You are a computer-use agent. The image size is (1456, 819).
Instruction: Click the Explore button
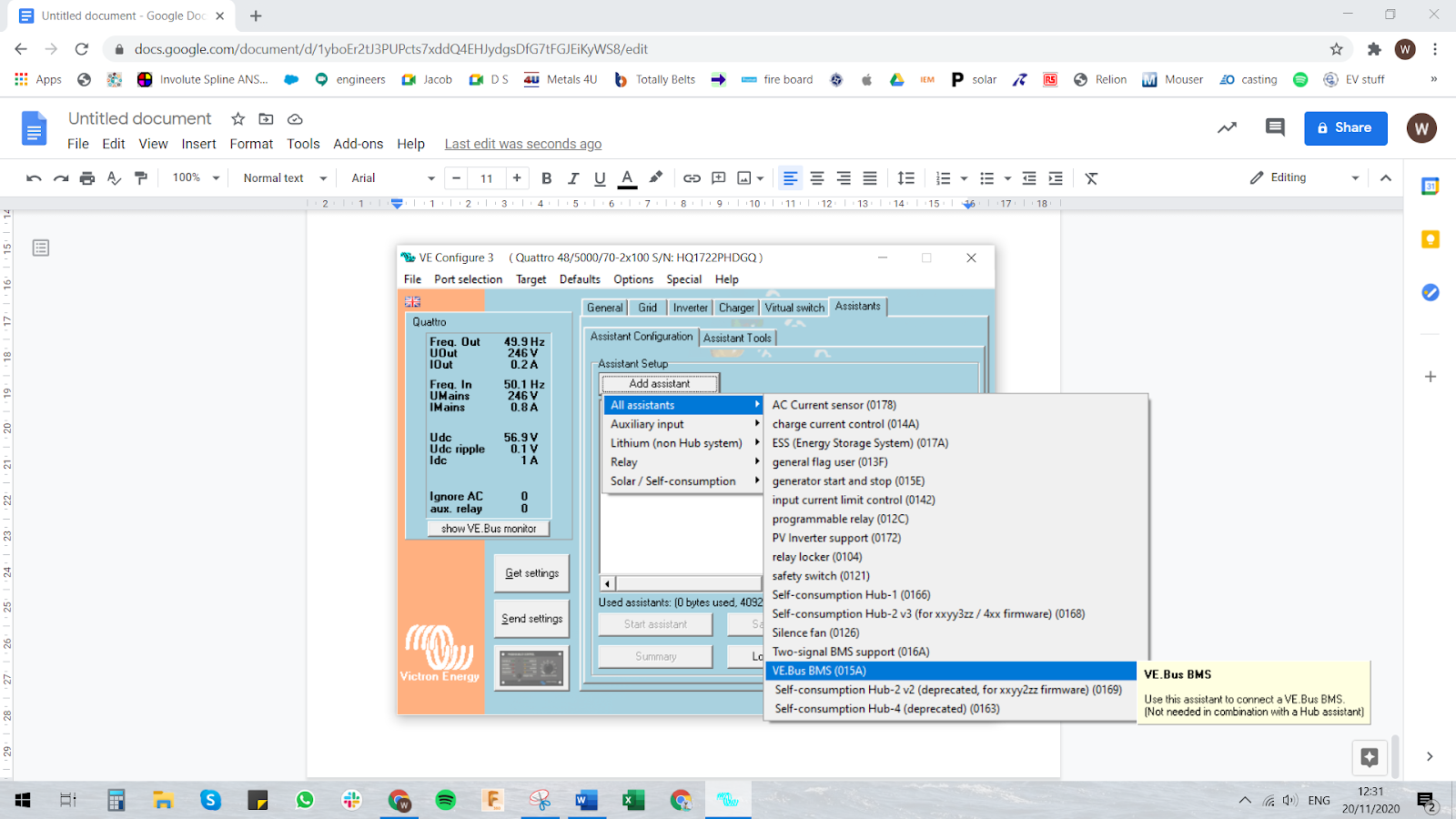(x=1370, y=756)
